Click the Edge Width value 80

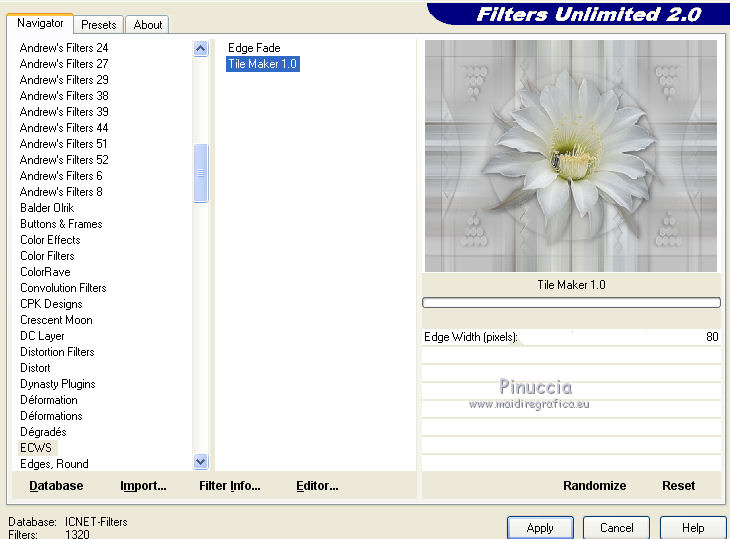[x=712, y=337]
